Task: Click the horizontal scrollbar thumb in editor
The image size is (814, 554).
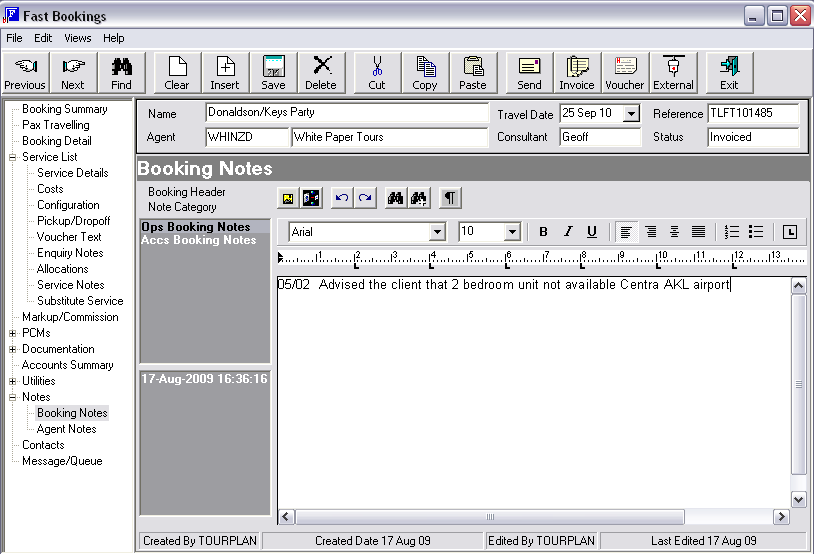Action: click(x=490, y=517)
